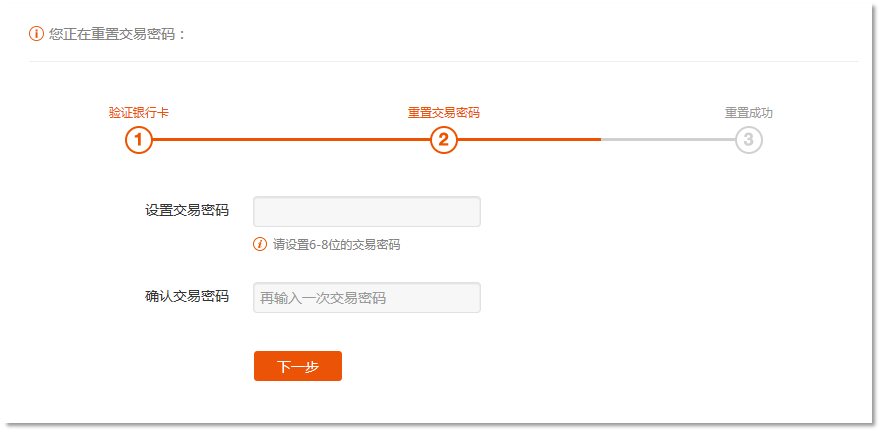Click the 设置交易密码 field label
Screen dimensions: 881x432
(187, 210)
